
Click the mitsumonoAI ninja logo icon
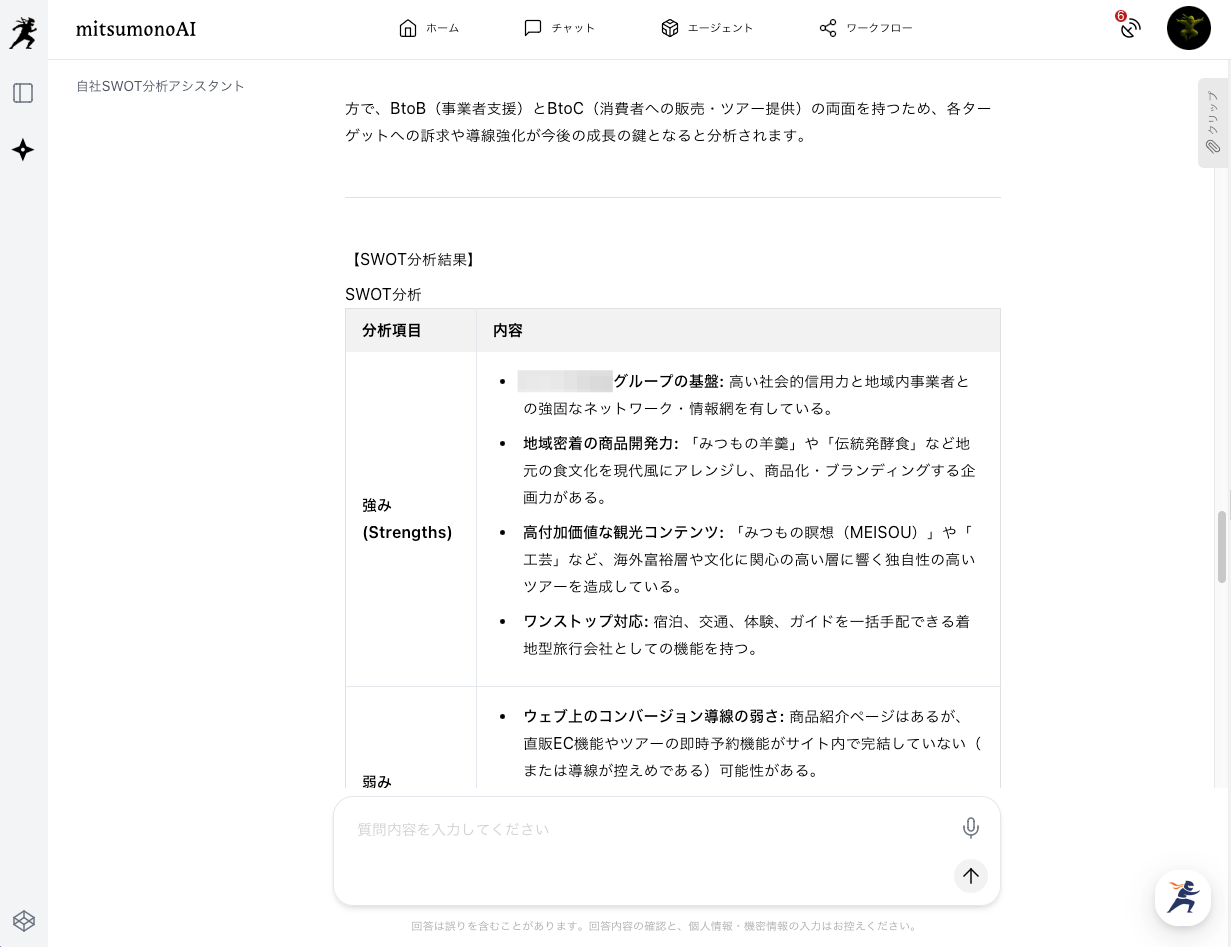[23, 30]
